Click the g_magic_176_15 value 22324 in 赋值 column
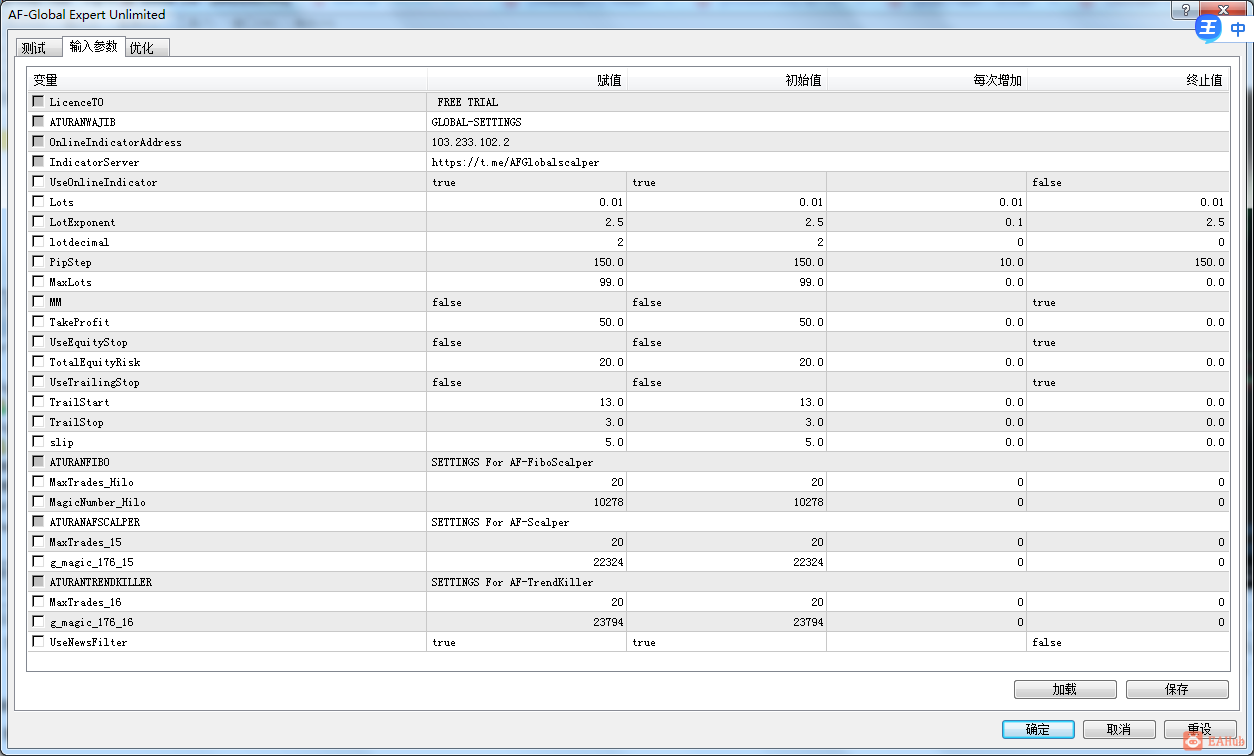This screenshot has height=756, width=1254. 608,562
